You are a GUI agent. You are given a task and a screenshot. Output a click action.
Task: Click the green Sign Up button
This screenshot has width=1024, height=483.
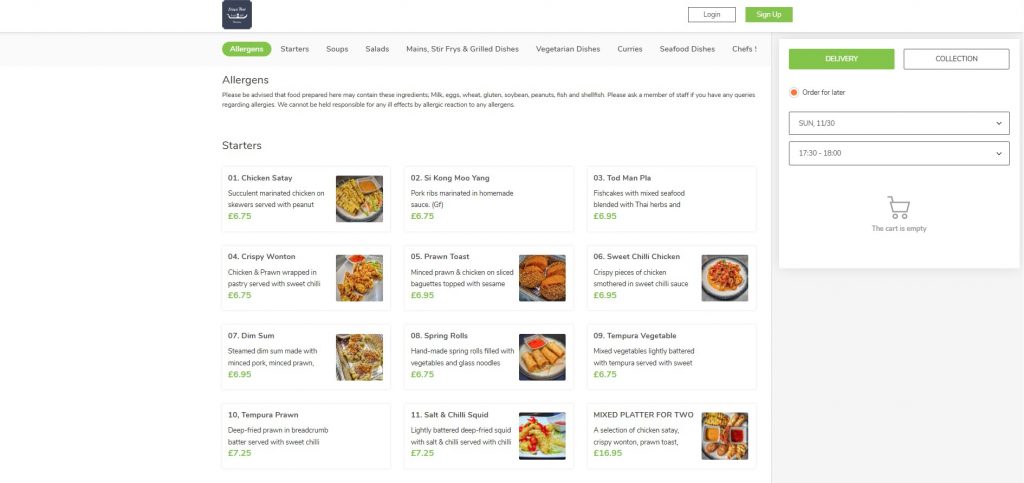tap(768, 14)
